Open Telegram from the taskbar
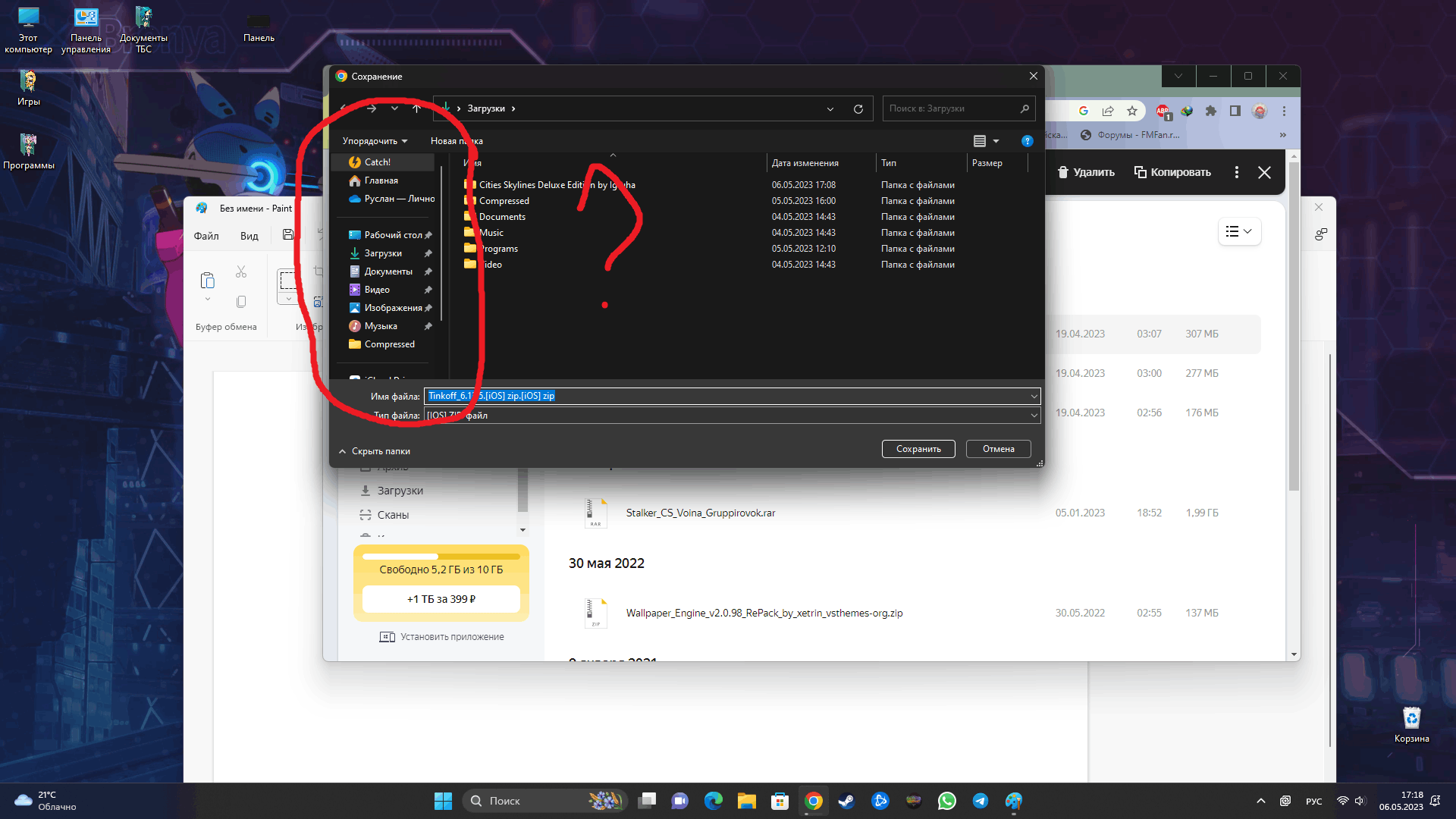The image size is (1456, 819). point(980,801)
